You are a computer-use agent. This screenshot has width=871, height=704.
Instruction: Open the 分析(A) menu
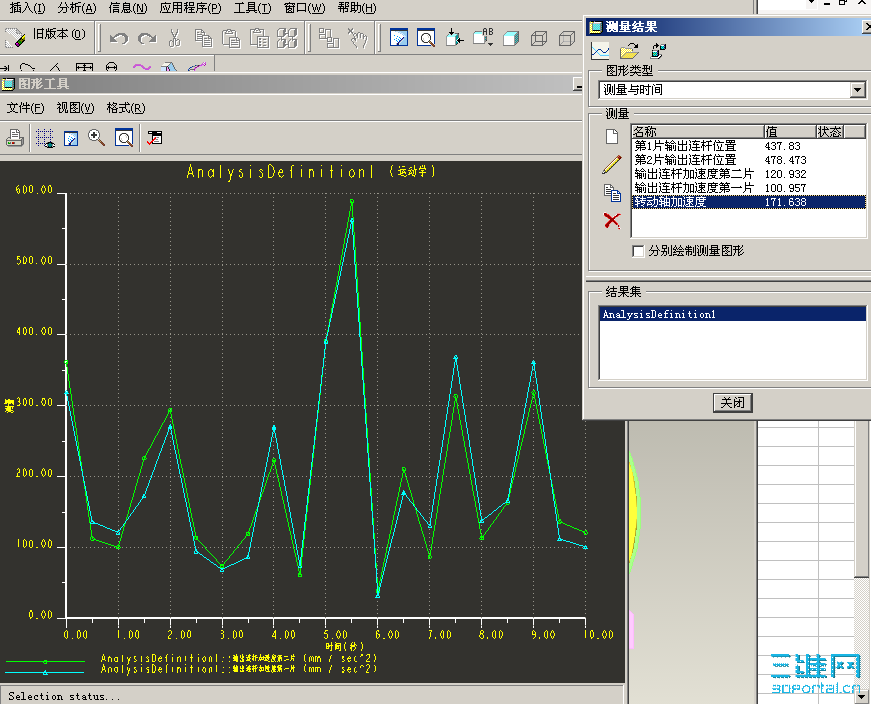point(77,8)
